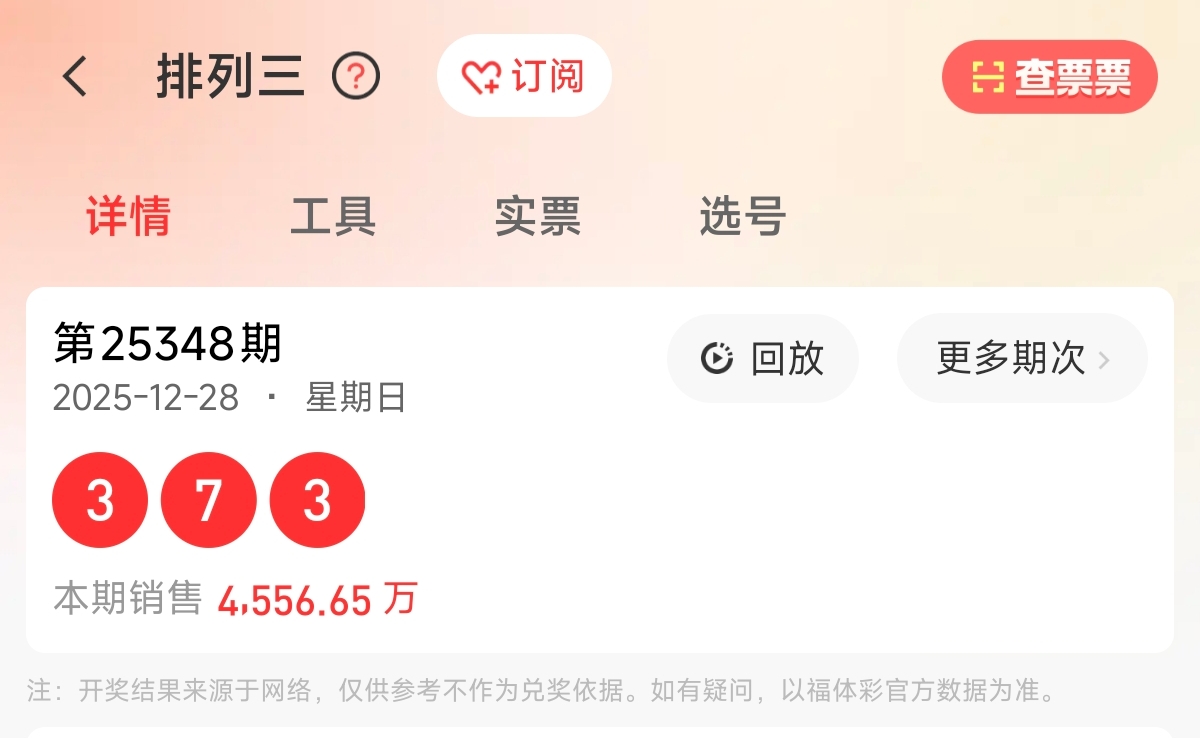
Task: Expand 更多期次 for more draws
Action: tap(1022, 358)
